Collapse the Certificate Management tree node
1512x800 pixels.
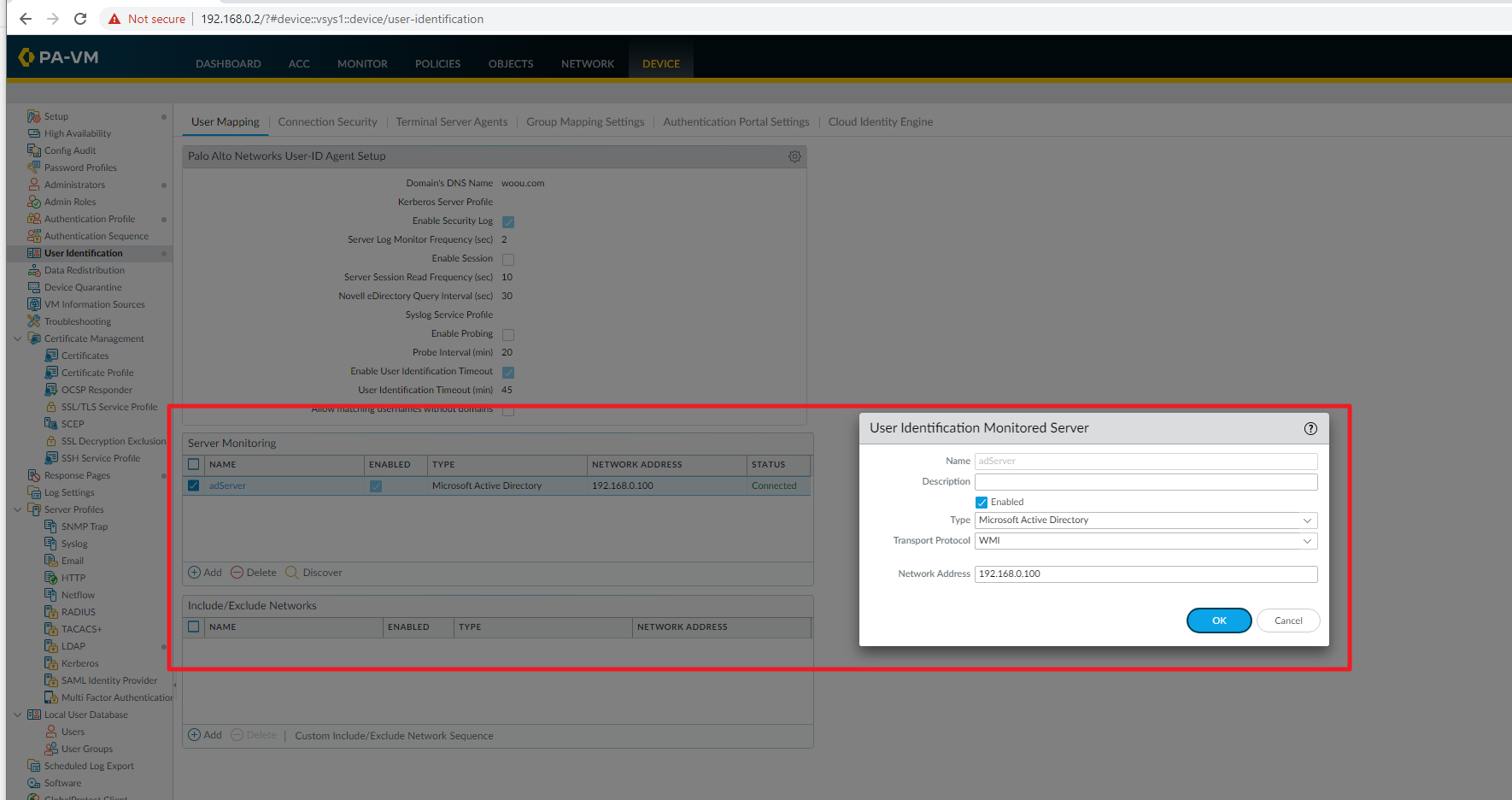click(17, 338)
